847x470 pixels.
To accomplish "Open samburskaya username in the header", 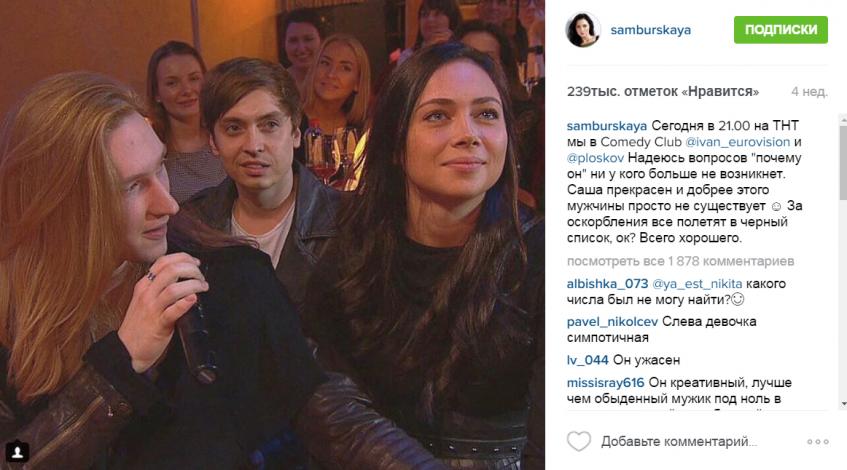I will click(x=650, y=30).
